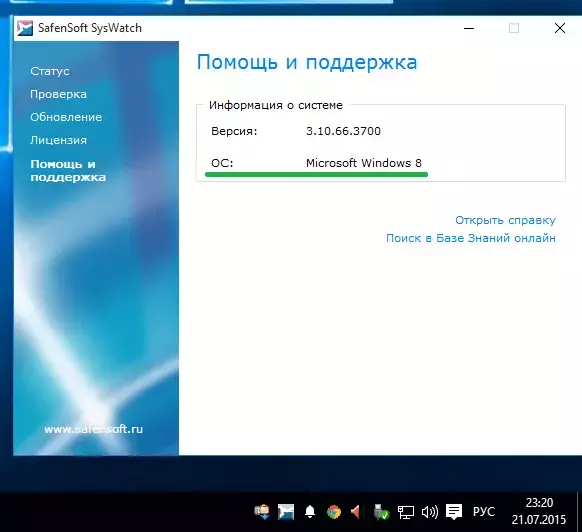The height and width of the screenshot is (532, 582).
Task: Open the network connection tray icon
Action: [x=406, y=512]
